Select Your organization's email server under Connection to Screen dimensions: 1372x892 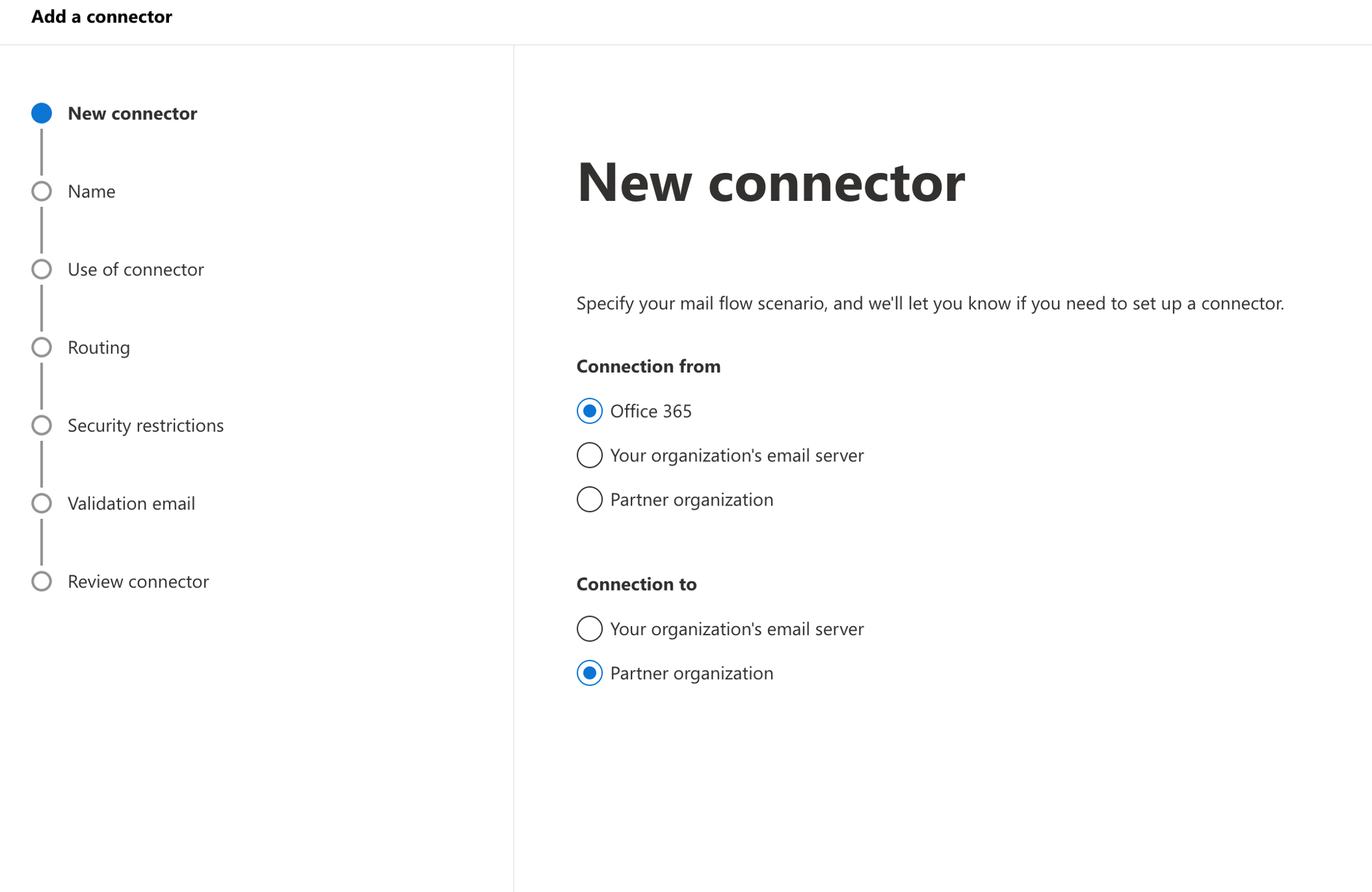(589, 629)
